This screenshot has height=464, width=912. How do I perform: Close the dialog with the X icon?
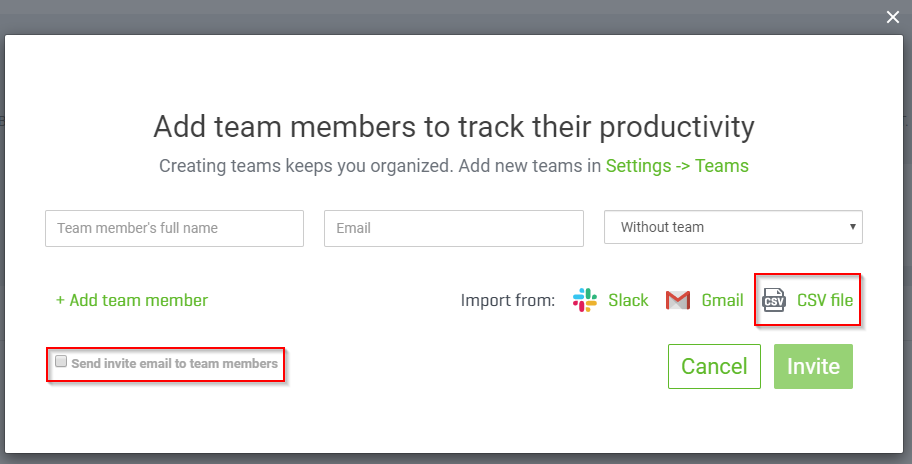coord(893,17)
